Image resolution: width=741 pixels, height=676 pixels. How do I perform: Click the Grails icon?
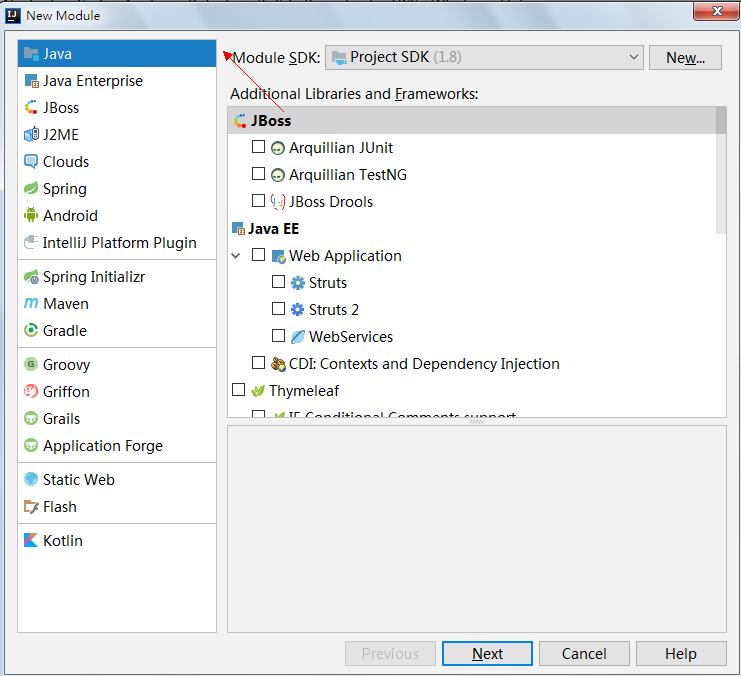pyautogui.click(x=31, y=418)
